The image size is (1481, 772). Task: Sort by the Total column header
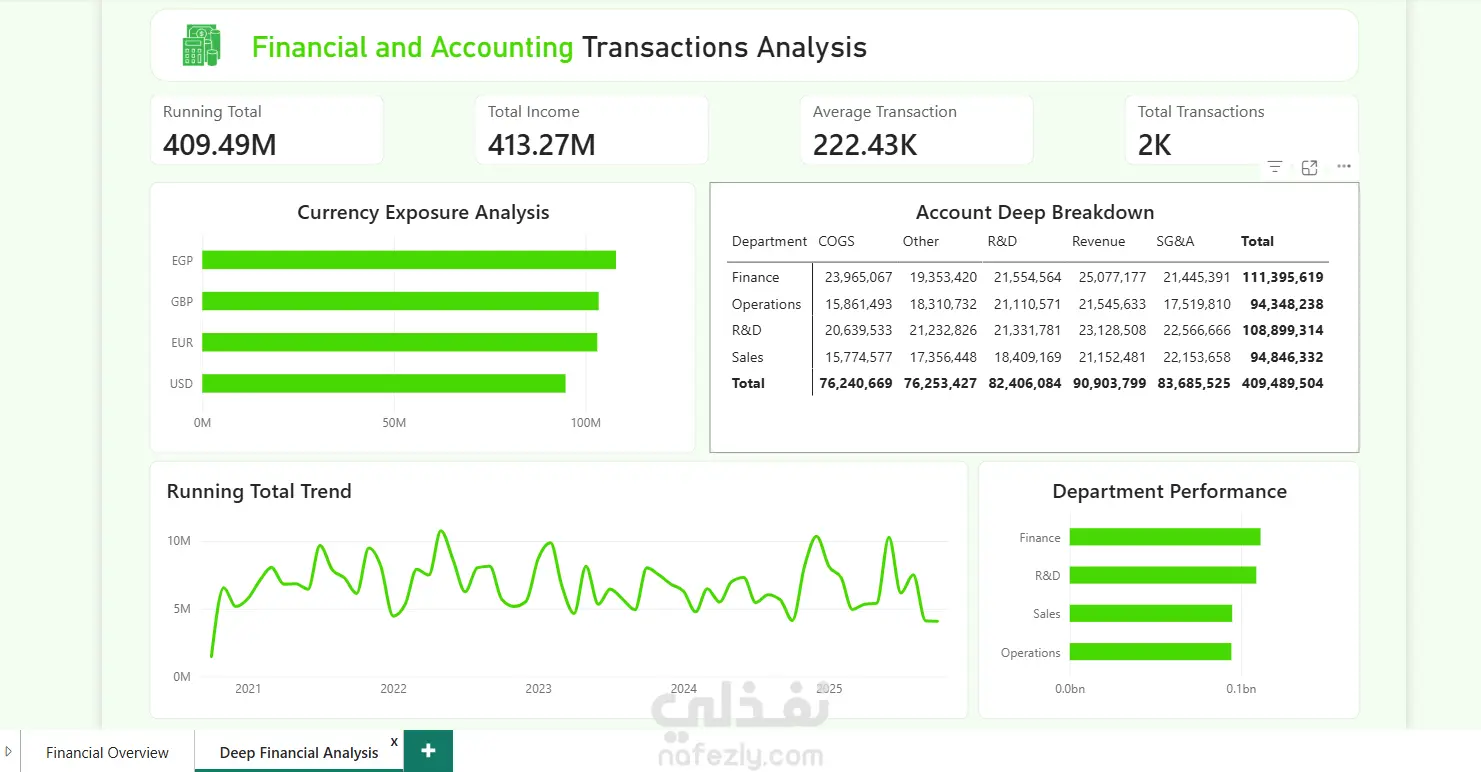(x=1257, y=241)
